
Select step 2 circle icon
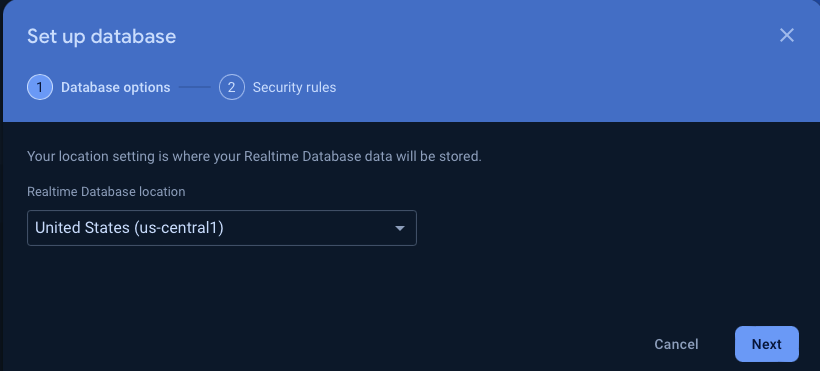click(232, 87)
